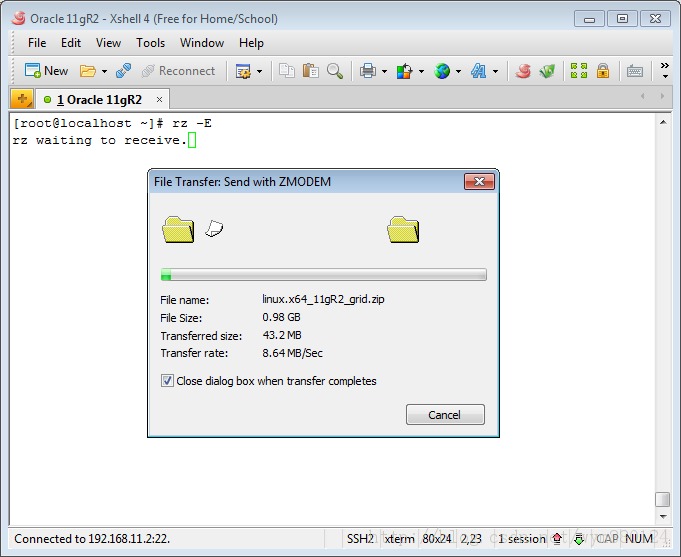This screenshot has height=557, width=681.
Task: Open the Help menu
Action: click(251, 43)
